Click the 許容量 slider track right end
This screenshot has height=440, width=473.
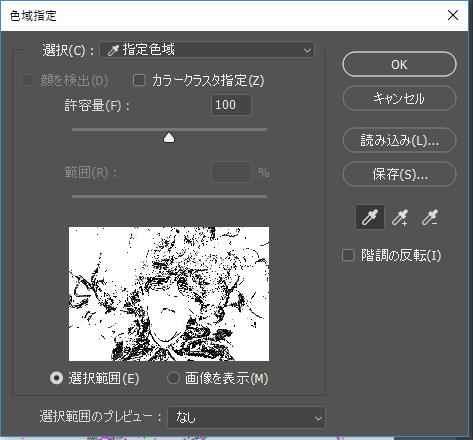265,129
